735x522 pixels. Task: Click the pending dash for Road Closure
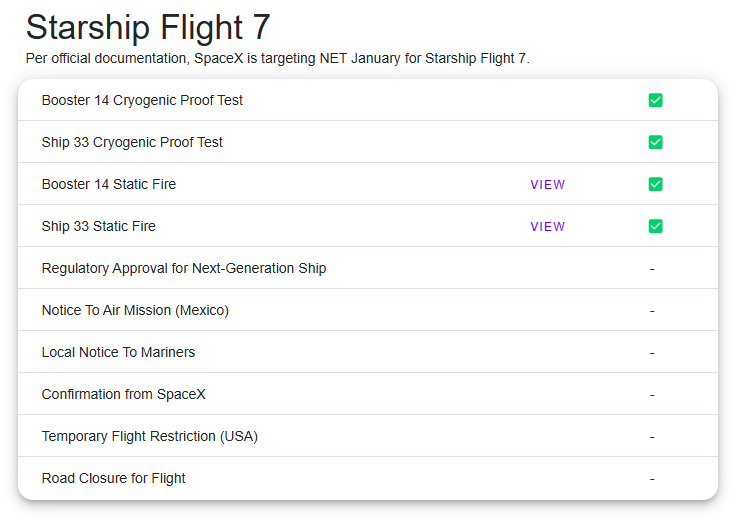click(652, 479)
